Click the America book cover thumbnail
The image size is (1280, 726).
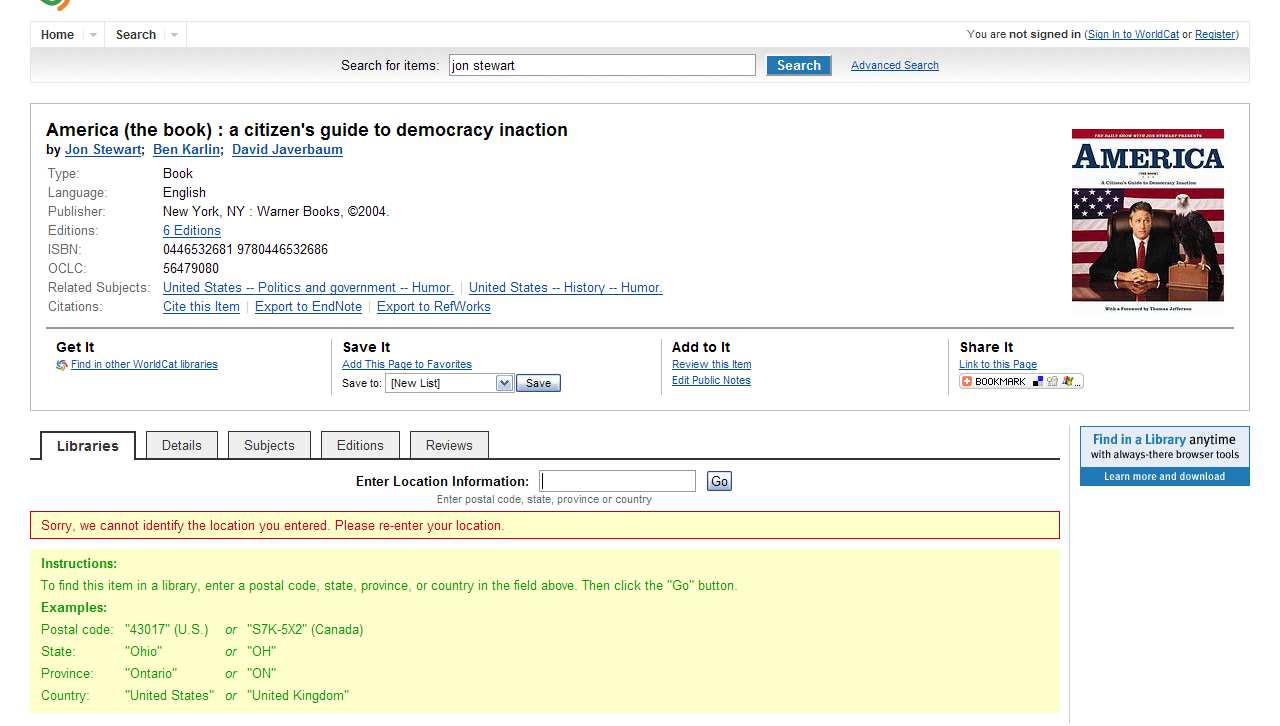tap(1148, 221)
